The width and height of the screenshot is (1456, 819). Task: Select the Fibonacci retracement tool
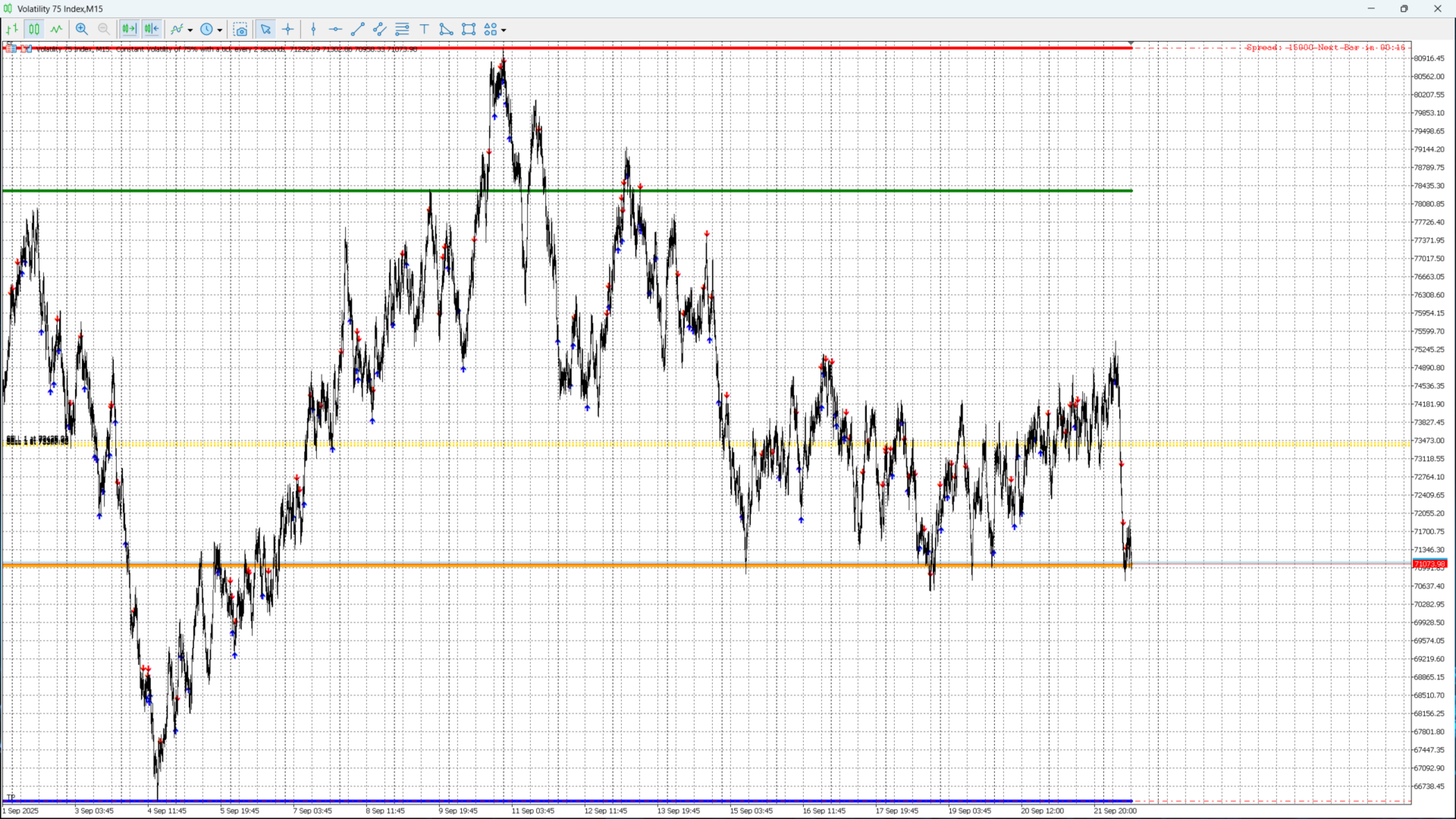pos(403,30)
